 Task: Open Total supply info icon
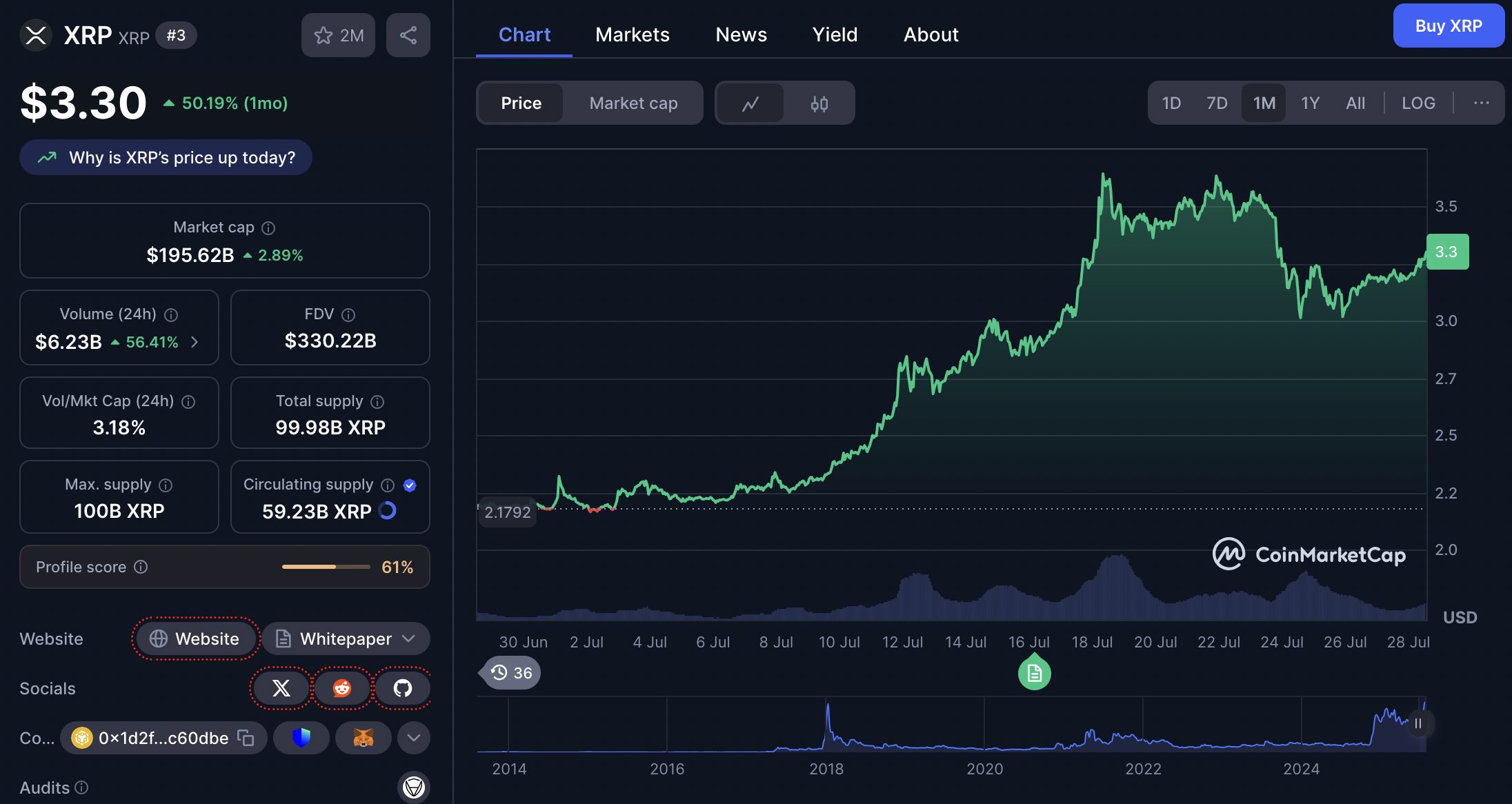click(377, 401)
